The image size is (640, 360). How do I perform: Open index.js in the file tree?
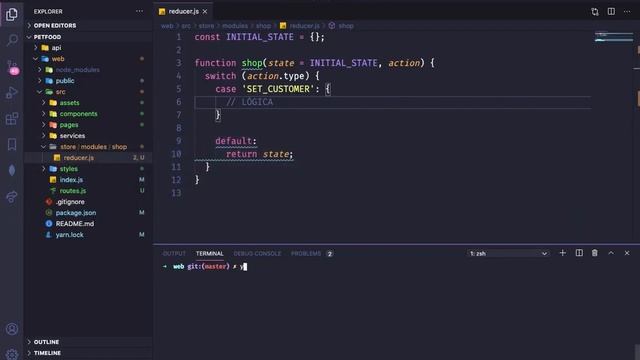coord(71,180)
